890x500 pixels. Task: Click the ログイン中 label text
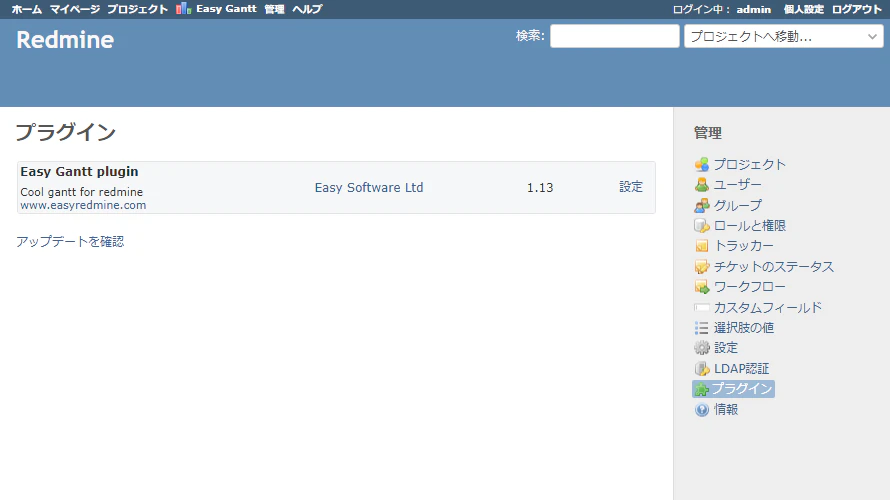pos(701,9)
